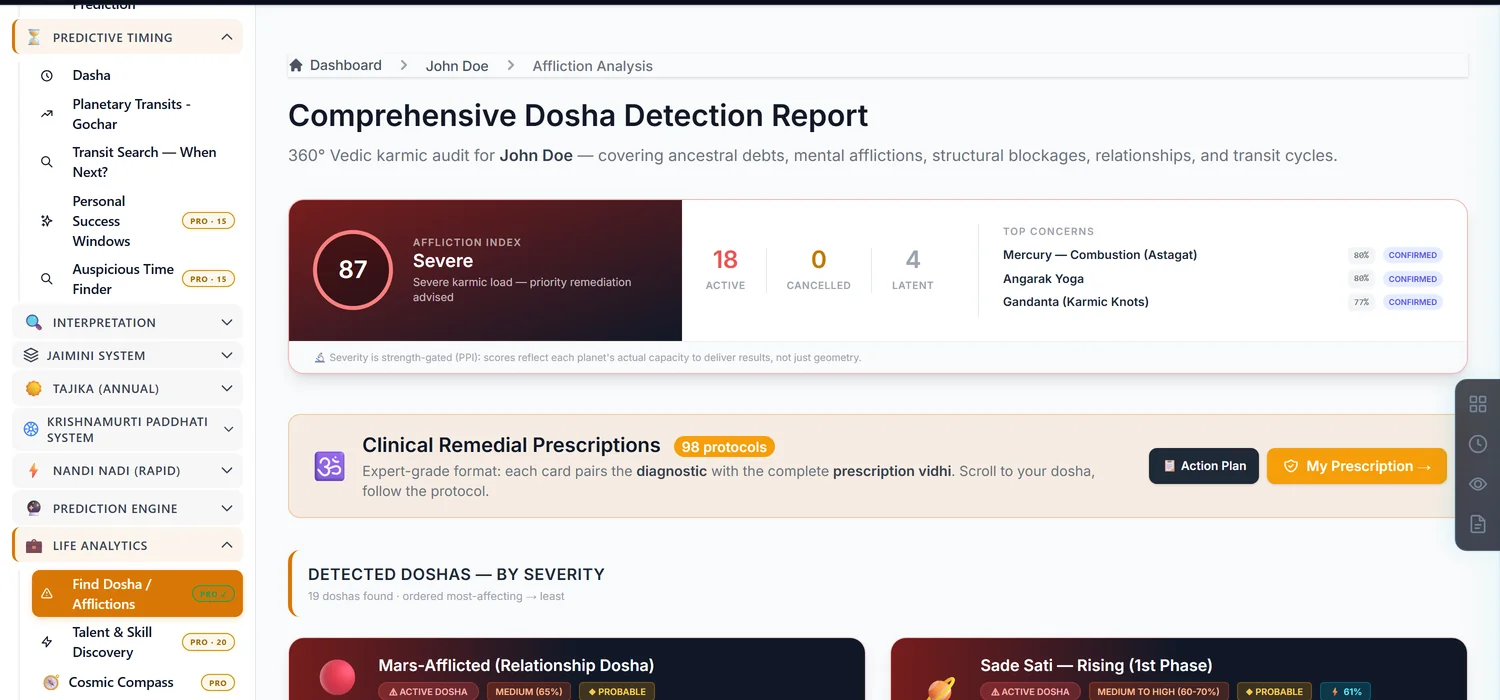This screenshot has height=700, width=1500.
Task: Click the home icon in the breadcrumb
Action: coord(296,66)
